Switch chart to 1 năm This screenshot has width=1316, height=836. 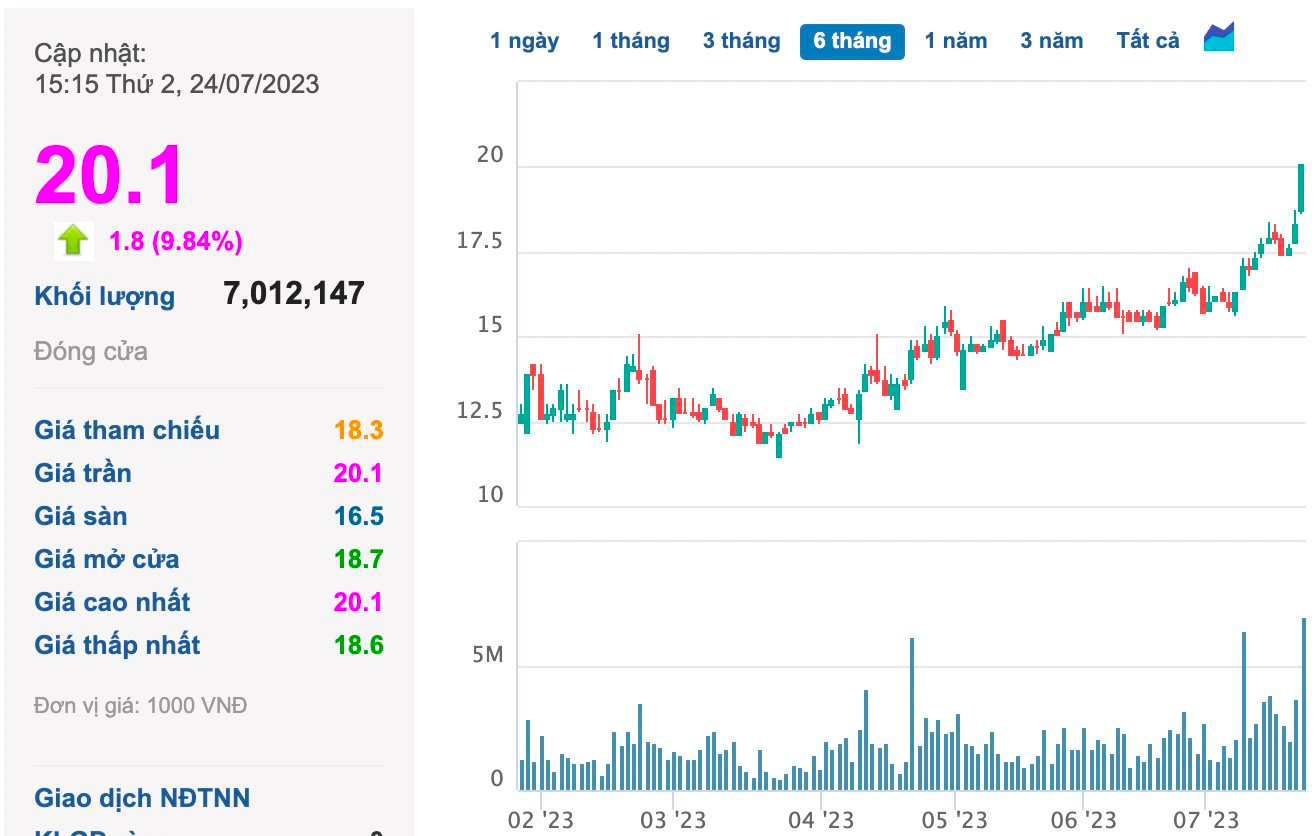[955, 41]
